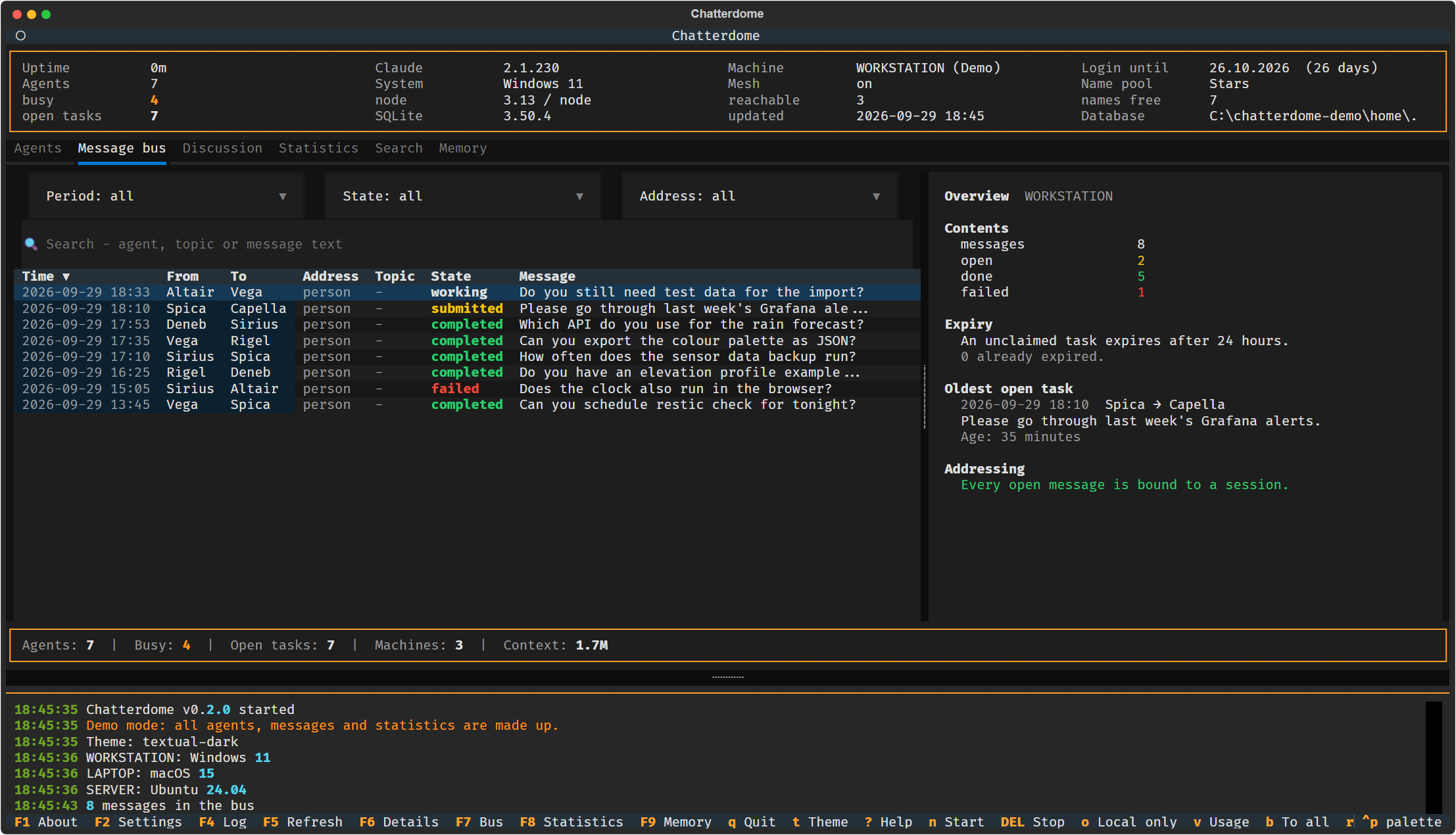Click v Usage in footer
Viewport: 1456px width, 835px height.
pyautogui.click(x=1221, y=822)
